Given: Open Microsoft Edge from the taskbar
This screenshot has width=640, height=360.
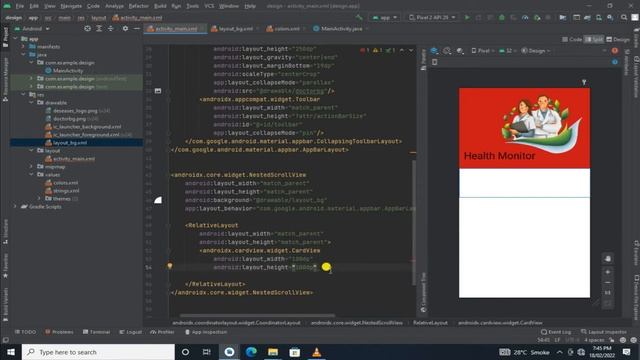Looking at the screenshot, I should (x=251, y=352).
